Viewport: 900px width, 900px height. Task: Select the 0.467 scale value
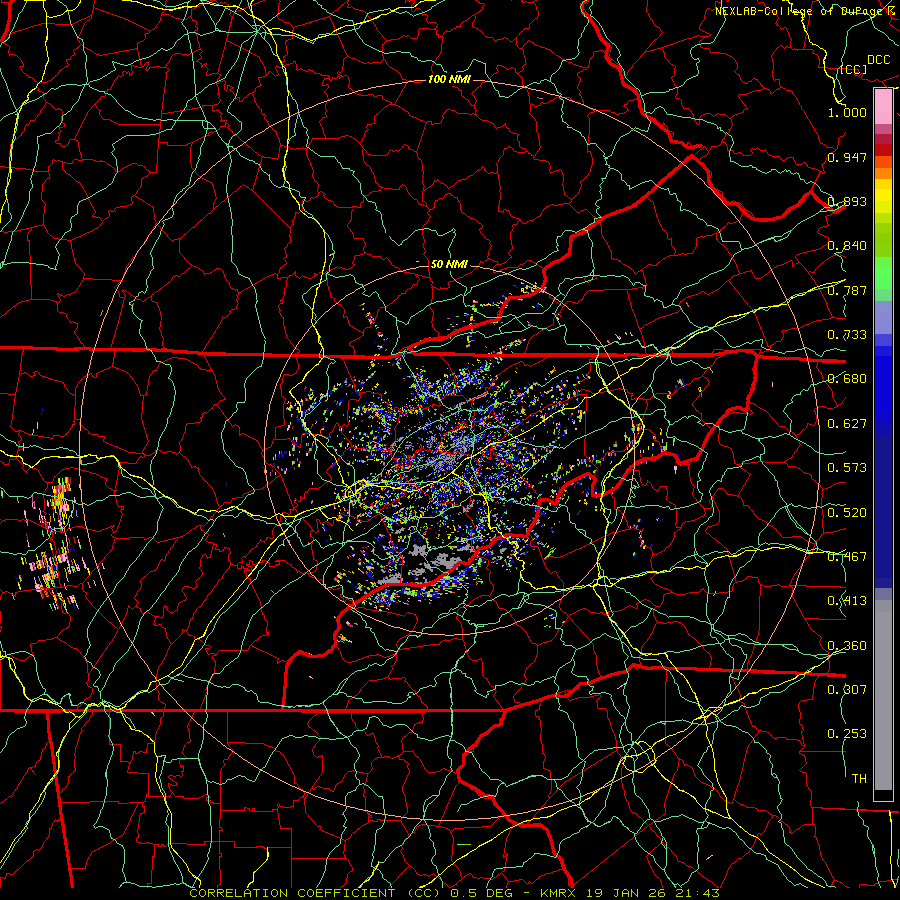click(x=847, y=557)
